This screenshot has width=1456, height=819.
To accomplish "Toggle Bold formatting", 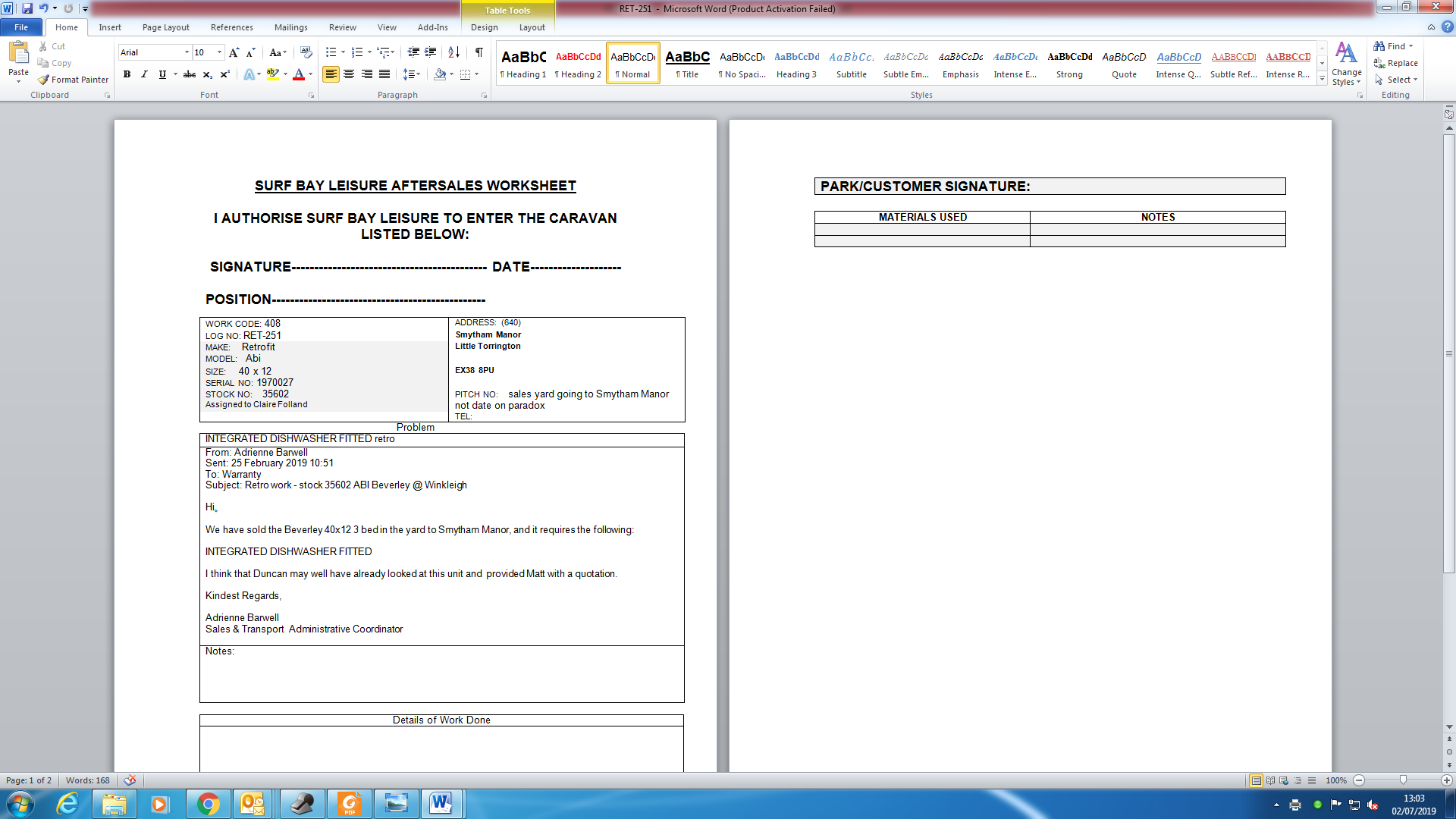I will [127, 74].
